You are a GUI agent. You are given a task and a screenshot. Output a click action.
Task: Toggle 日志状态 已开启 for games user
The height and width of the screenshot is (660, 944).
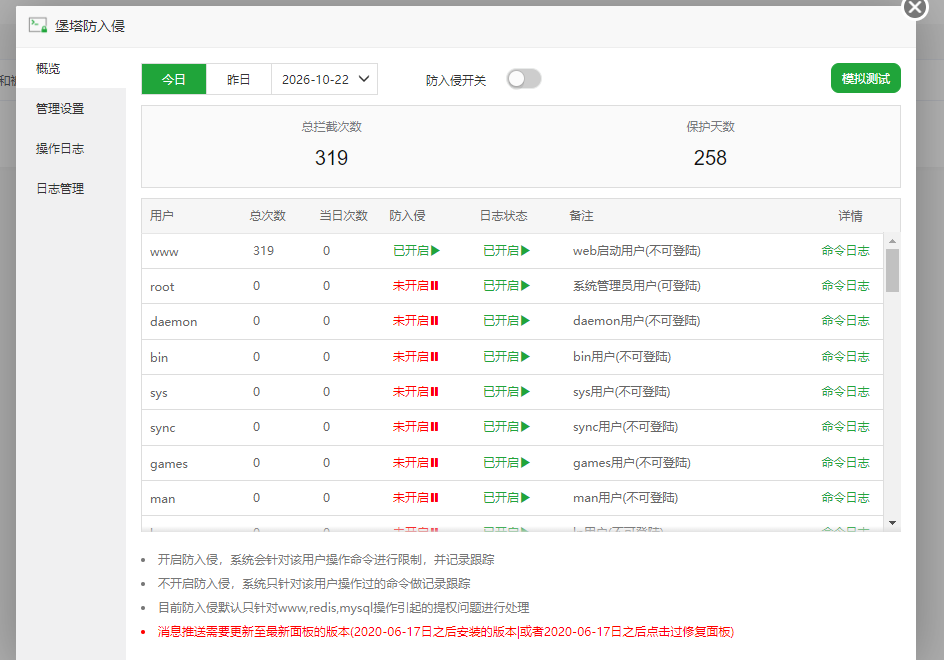click(x=507, y=462)
